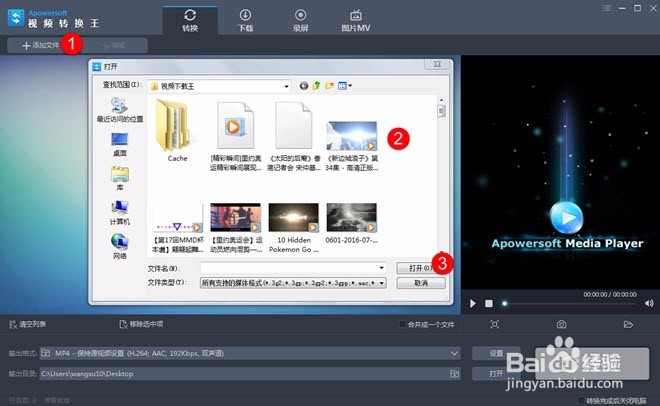Click the output format icon next to MP4
The image size is (660, 406).
pos(45,353)
